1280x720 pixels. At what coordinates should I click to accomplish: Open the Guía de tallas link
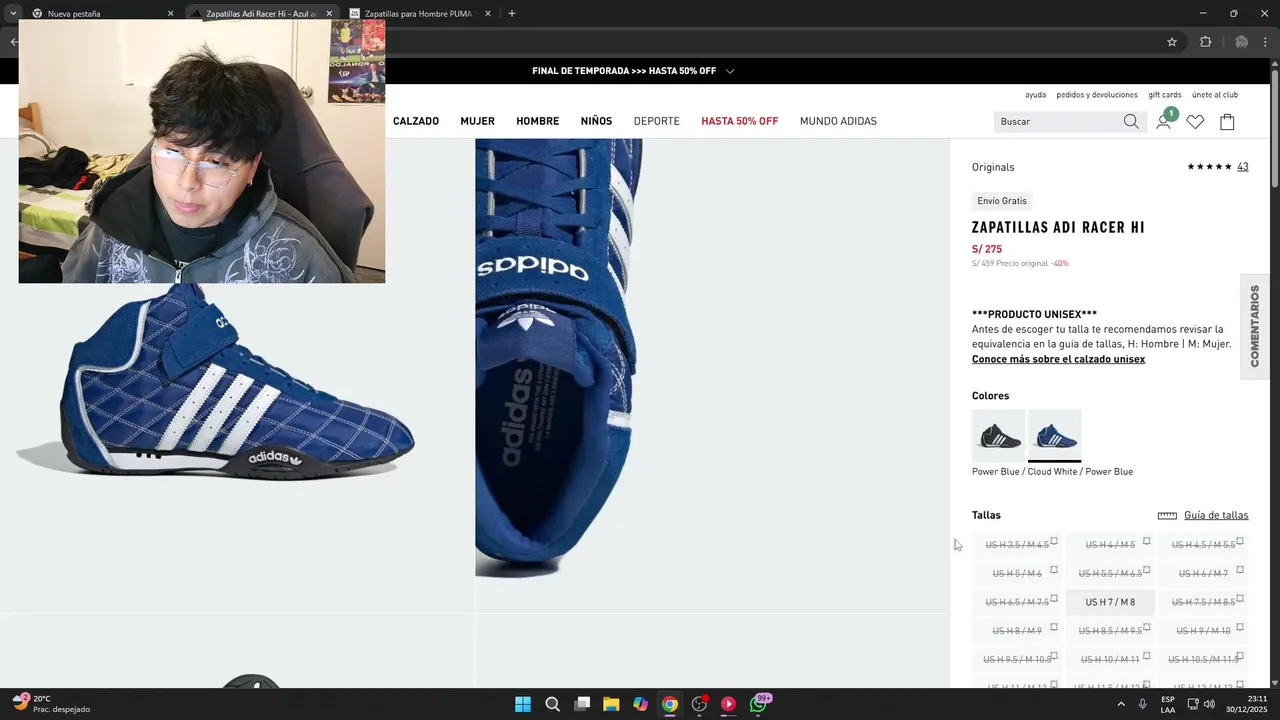(x=1216, y=516)
